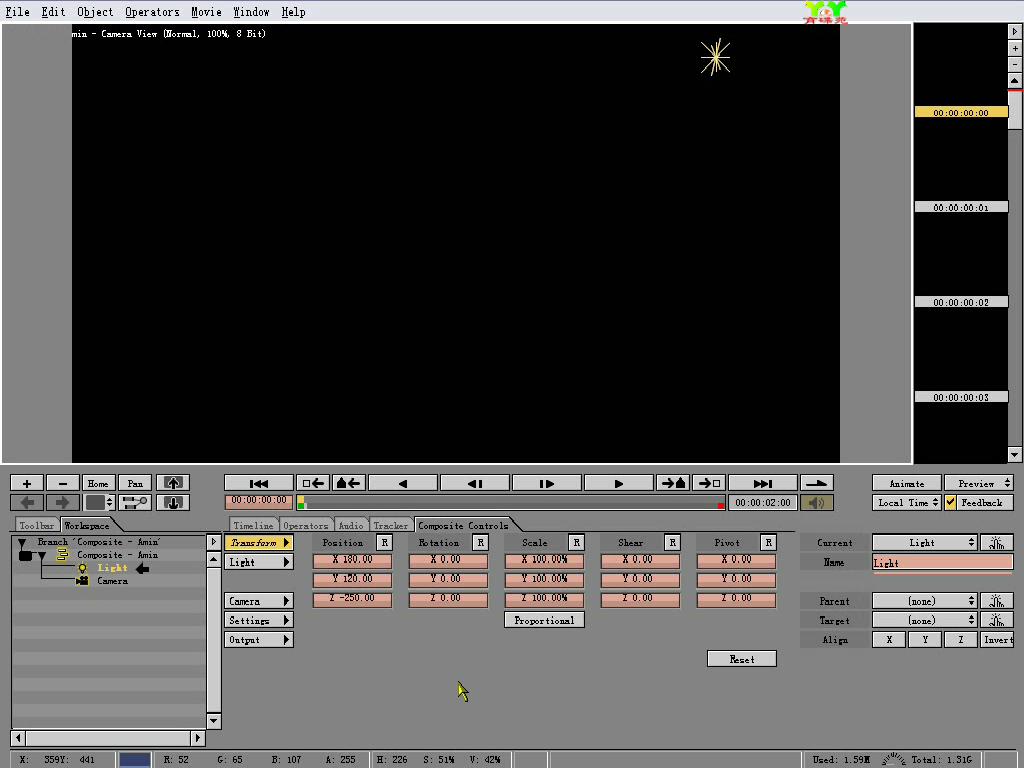Open the schematic view icon
The width and height of the screenshot is (1024, 768).
(135, 502)
